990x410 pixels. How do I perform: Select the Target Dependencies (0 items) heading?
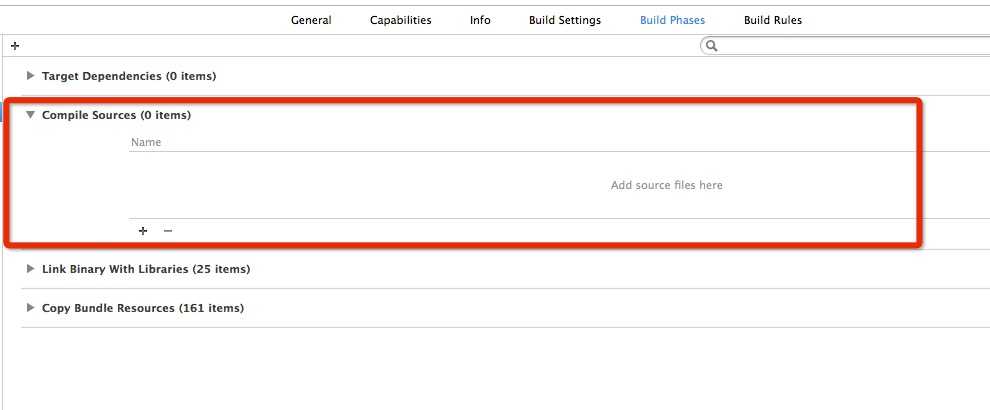pyautogui.click(x=129, y=76)
